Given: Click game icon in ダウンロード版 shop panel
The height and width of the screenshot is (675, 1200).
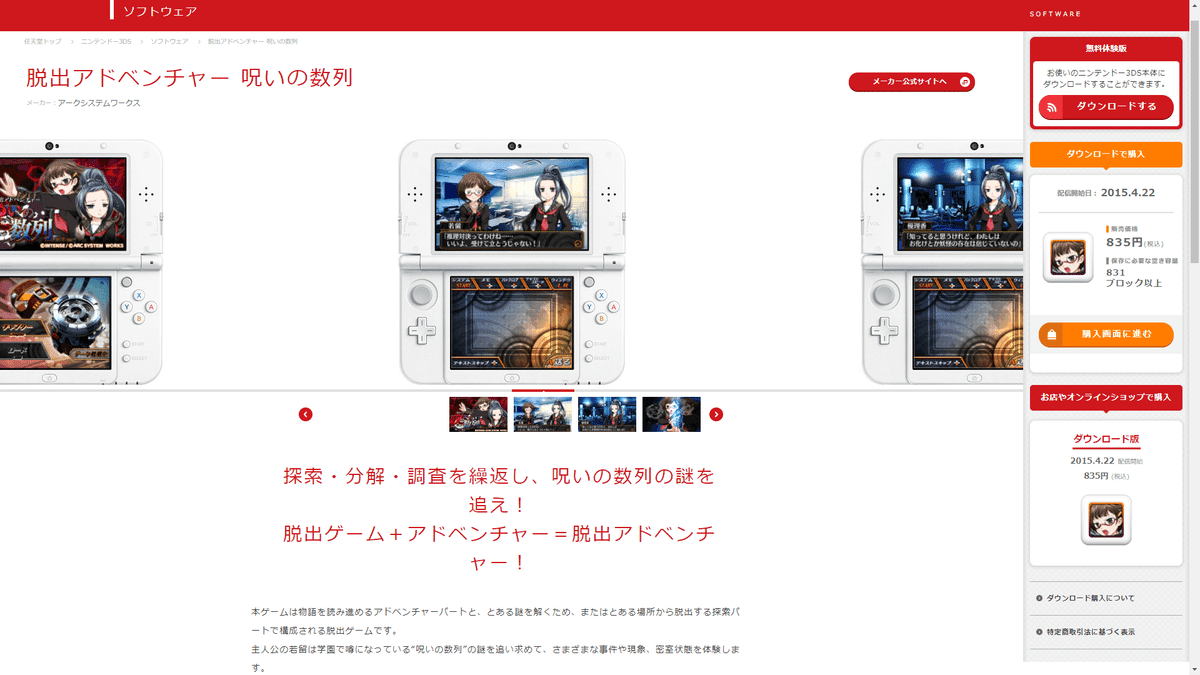Looking at the screenshot, I should [1106, 520].
